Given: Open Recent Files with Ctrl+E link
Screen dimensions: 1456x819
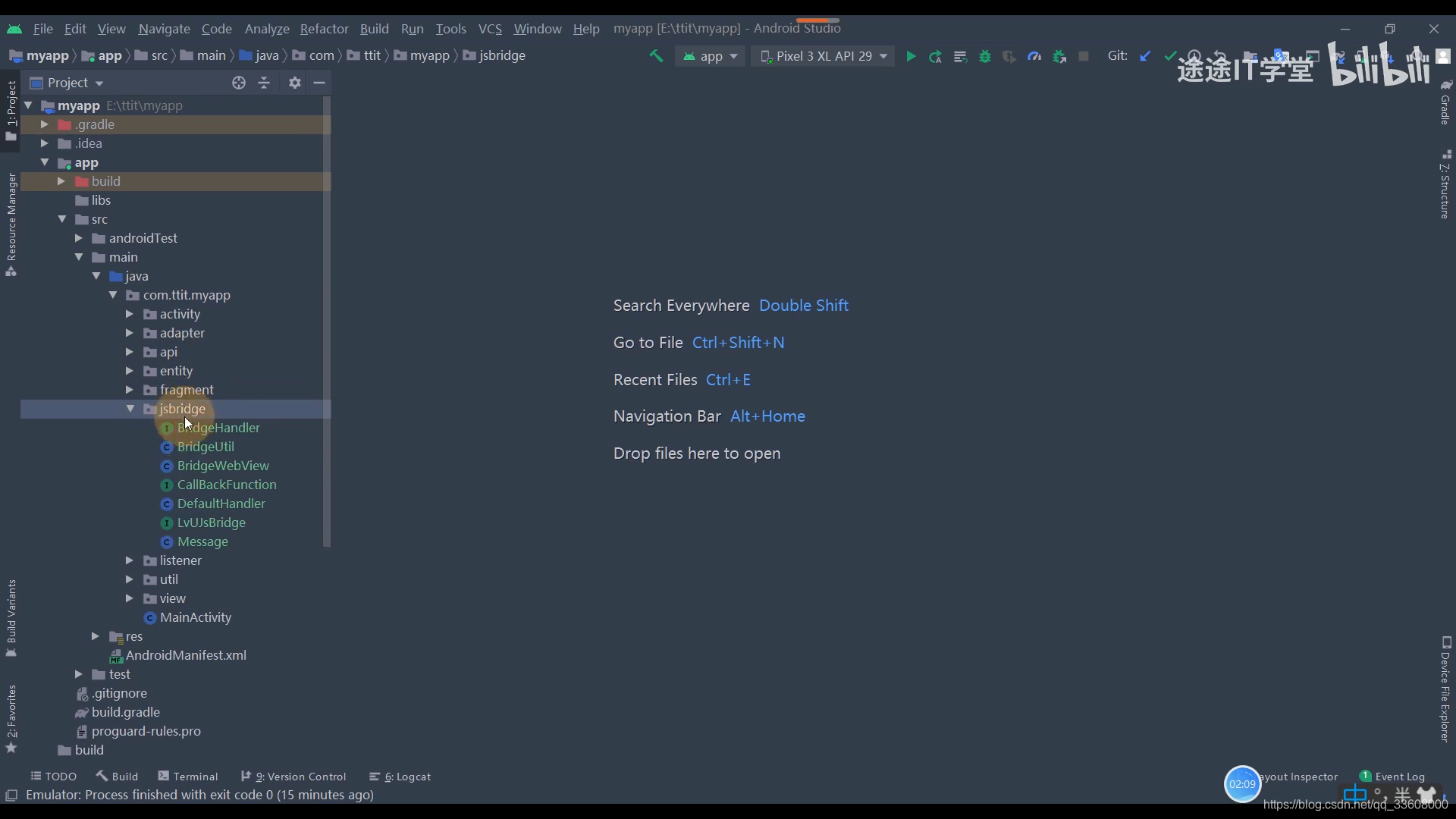Looking at the screenshot, I should [x=728, y=379].
